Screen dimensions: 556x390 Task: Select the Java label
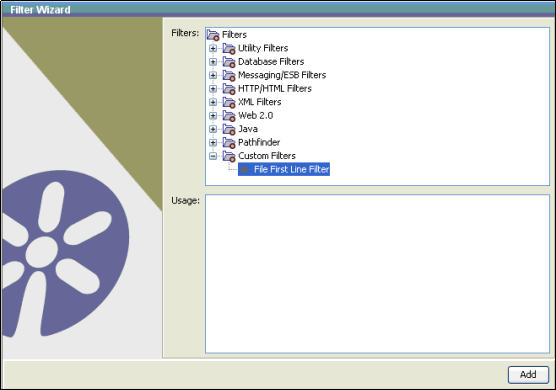pyautogui.click(x=248, y=129)
